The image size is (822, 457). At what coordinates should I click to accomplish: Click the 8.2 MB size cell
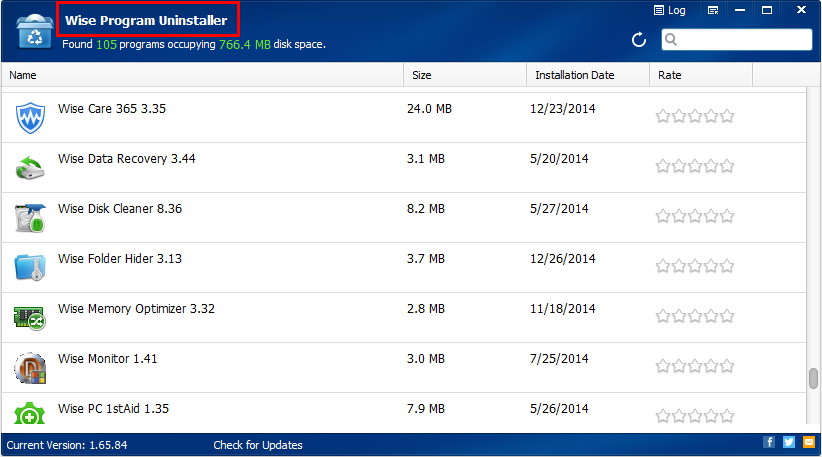pyautogui.click(x=426, y=209)
